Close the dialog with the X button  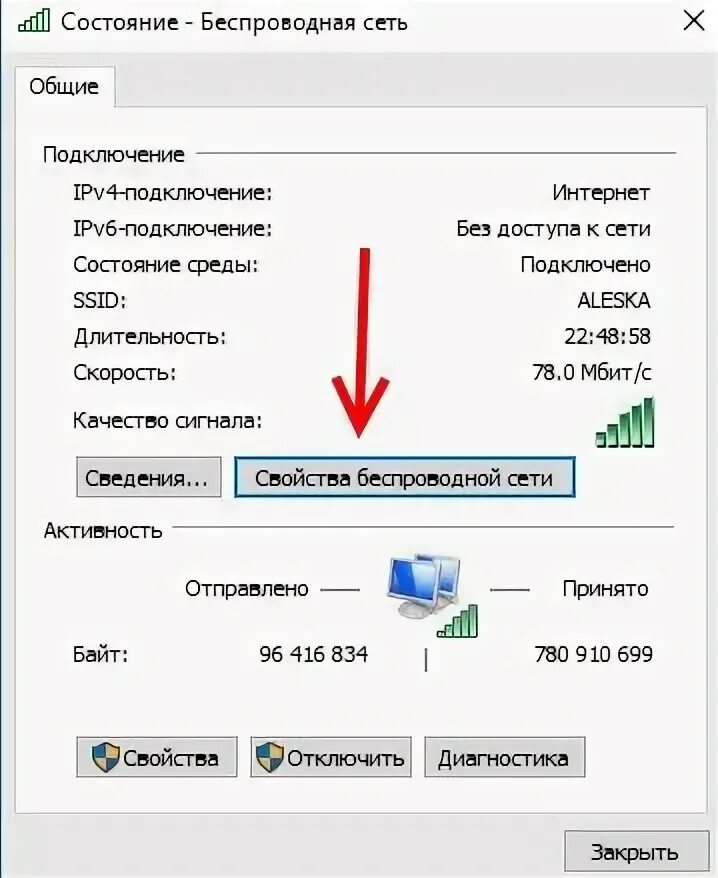point(694,21)
